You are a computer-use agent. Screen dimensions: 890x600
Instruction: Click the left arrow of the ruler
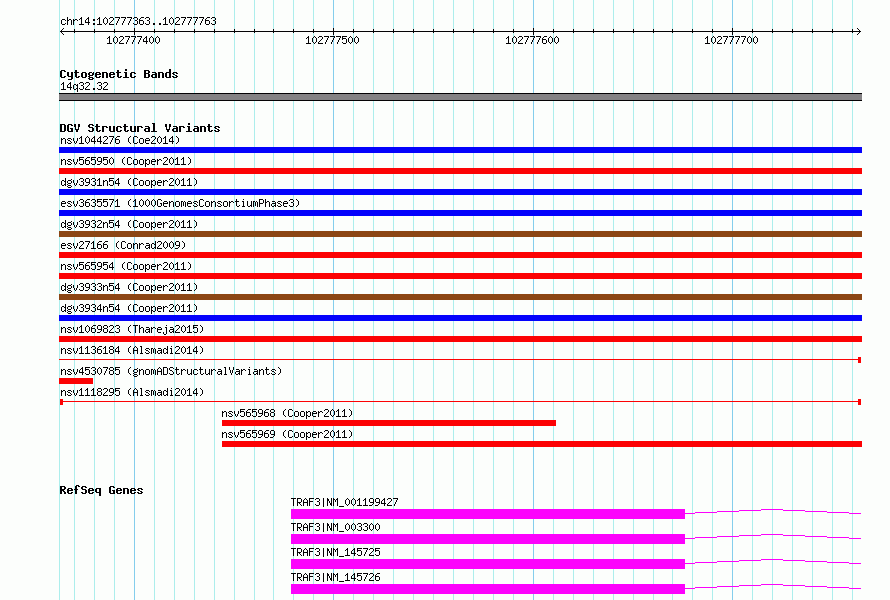pos(62,32)
